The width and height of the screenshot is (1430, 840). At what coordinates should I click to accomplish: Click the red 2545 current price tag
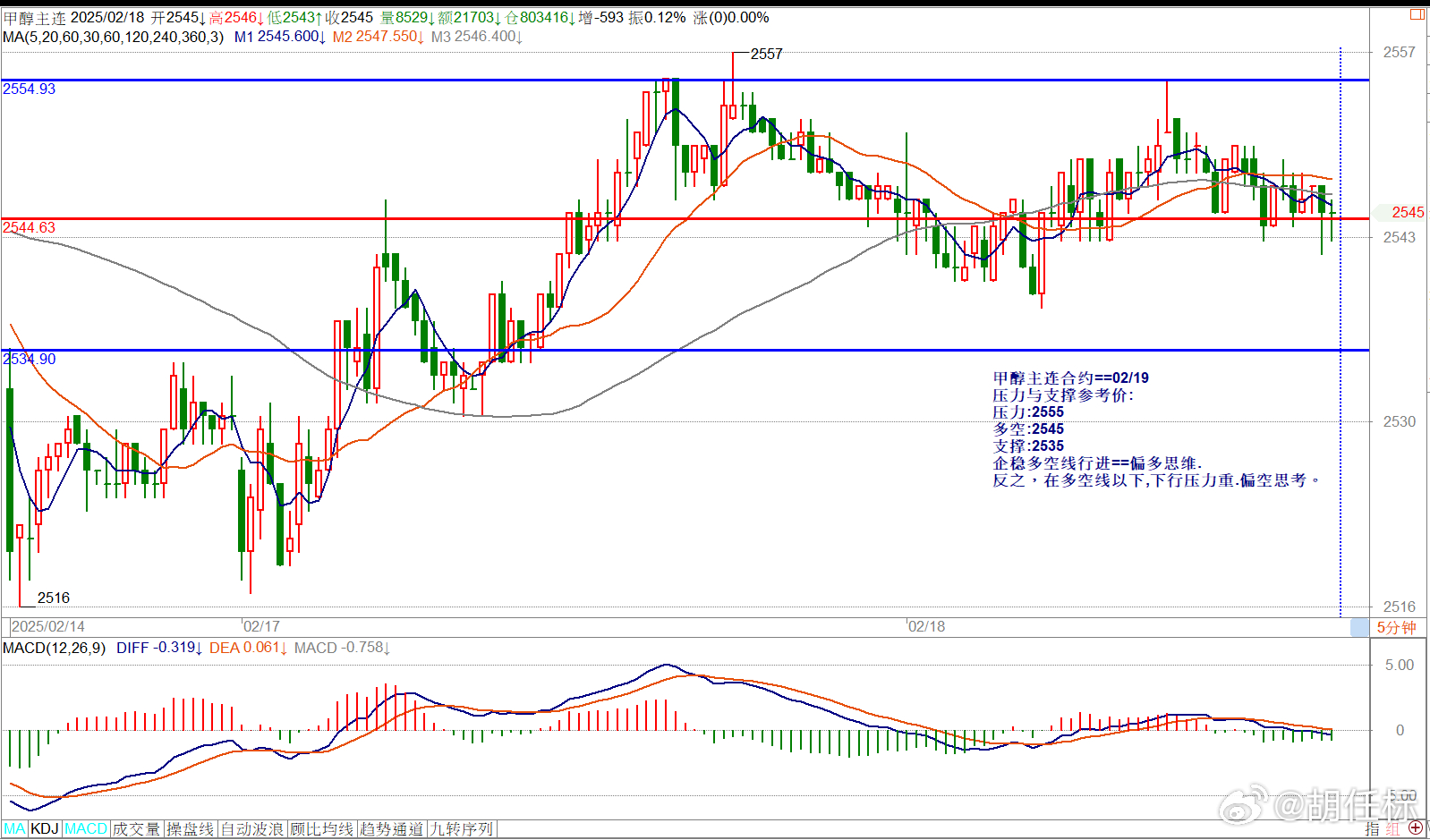(1408, 213)
